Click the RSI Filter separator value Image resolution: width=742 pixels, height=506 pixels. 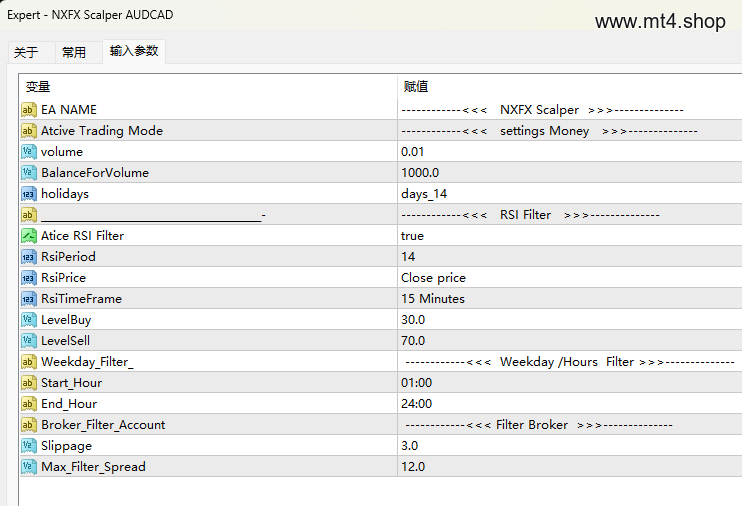(530, 215)
